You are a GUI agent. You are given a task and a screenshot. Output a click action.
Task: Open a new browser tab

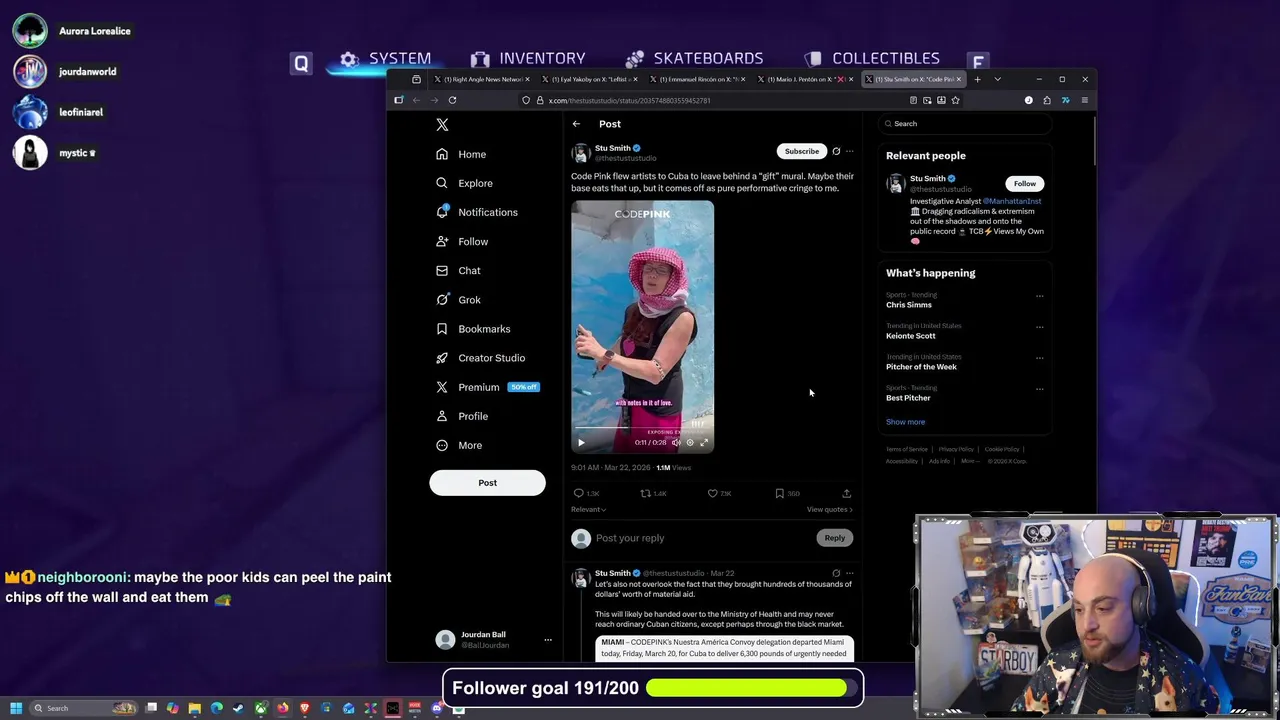(977, 79)
